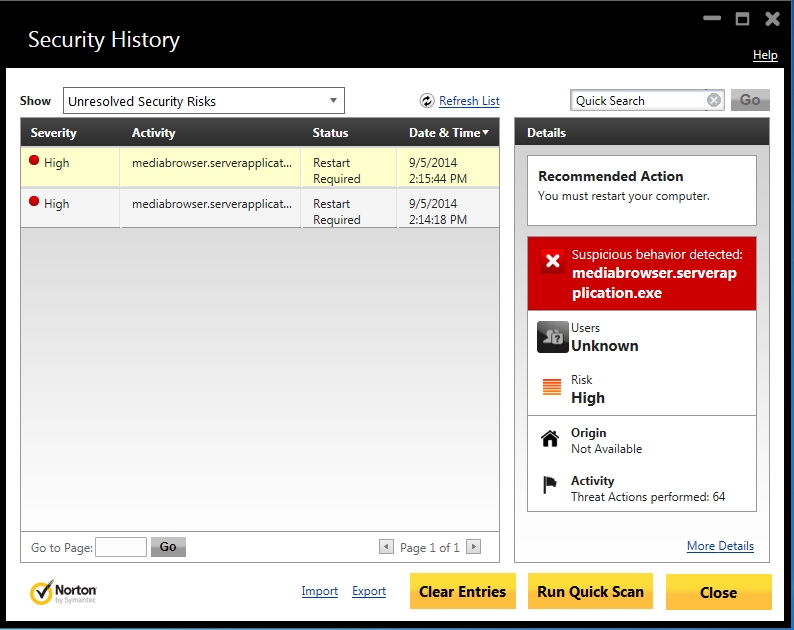Start Run Quick Scan

[x=590, y=592]
